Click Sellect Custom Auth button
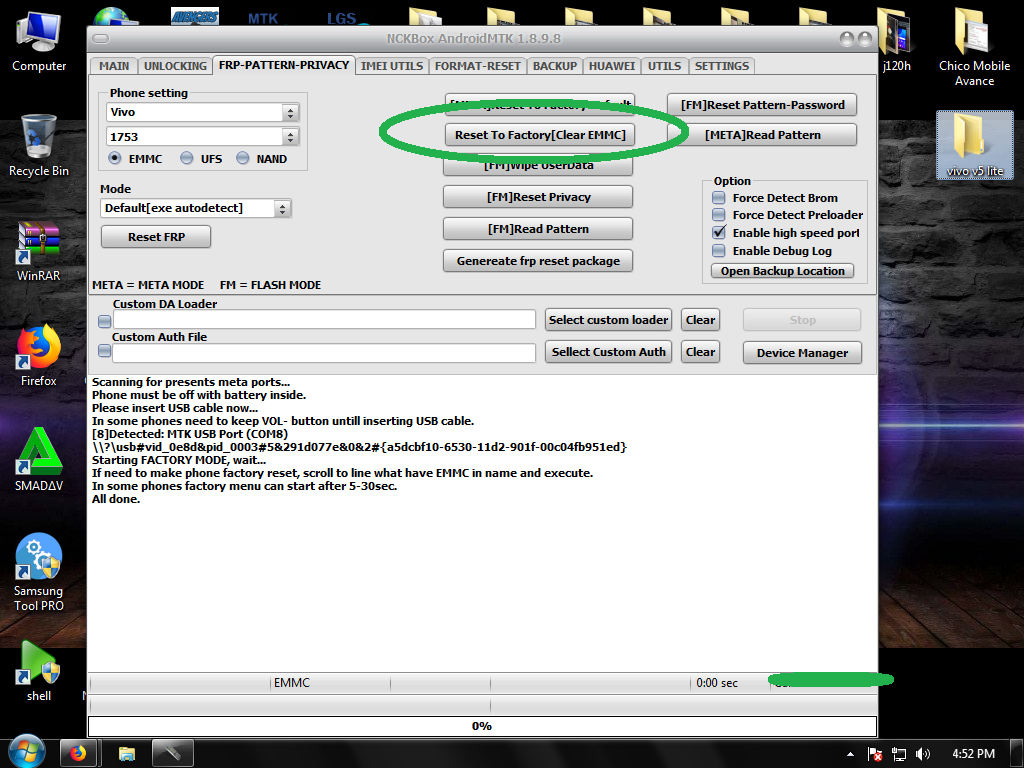The image size is (1024, 768). pos(608,352)
